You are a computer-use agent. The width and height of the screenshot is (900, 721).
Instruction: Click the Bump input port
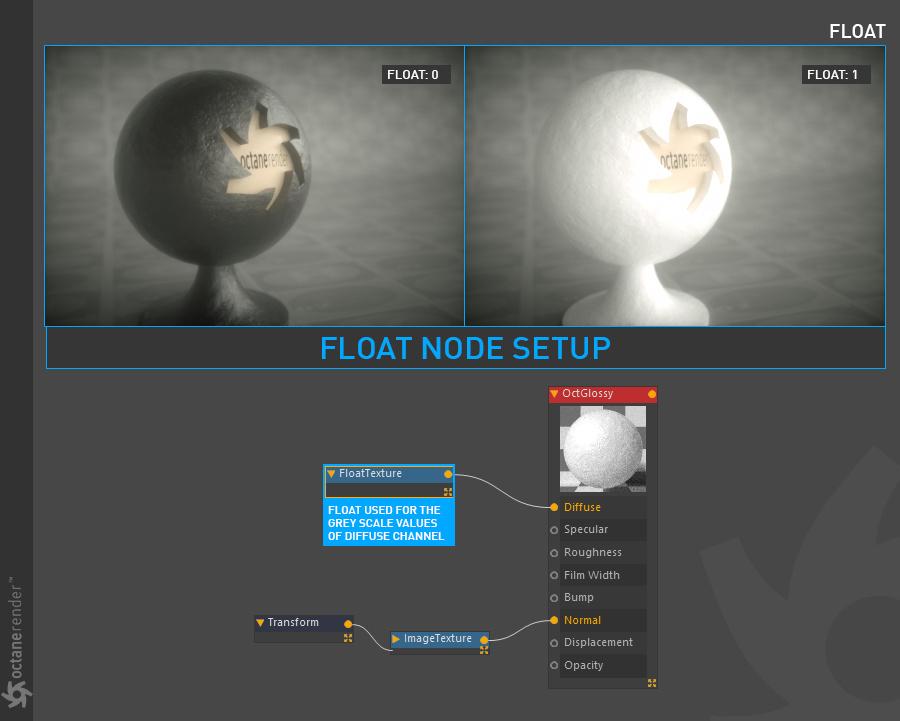click(x=554, y=598)
